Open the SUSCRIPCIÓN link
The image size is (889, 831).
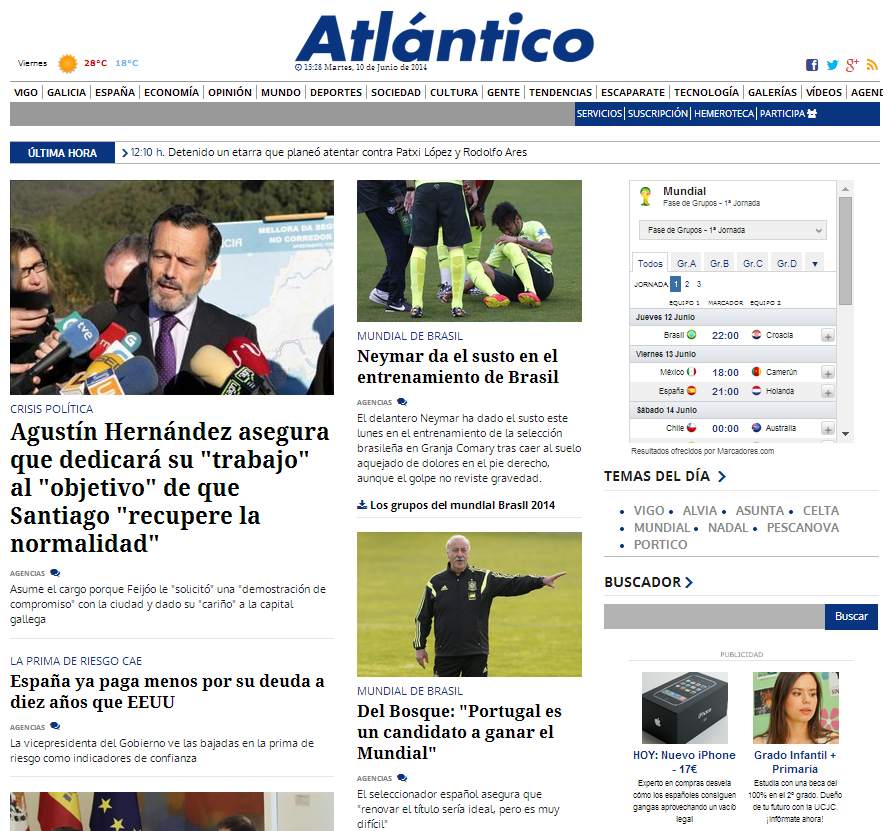pyautogui.click(x=658, y=113)
